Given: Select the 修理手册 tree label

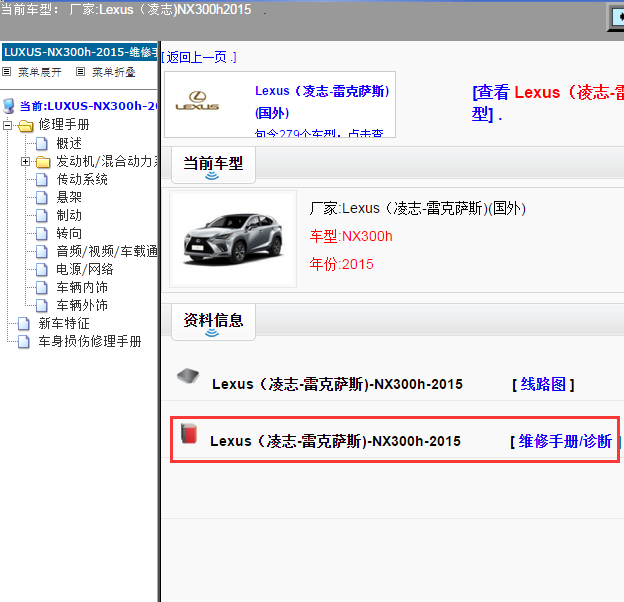Looking at the screenshot, I should 64,125.
